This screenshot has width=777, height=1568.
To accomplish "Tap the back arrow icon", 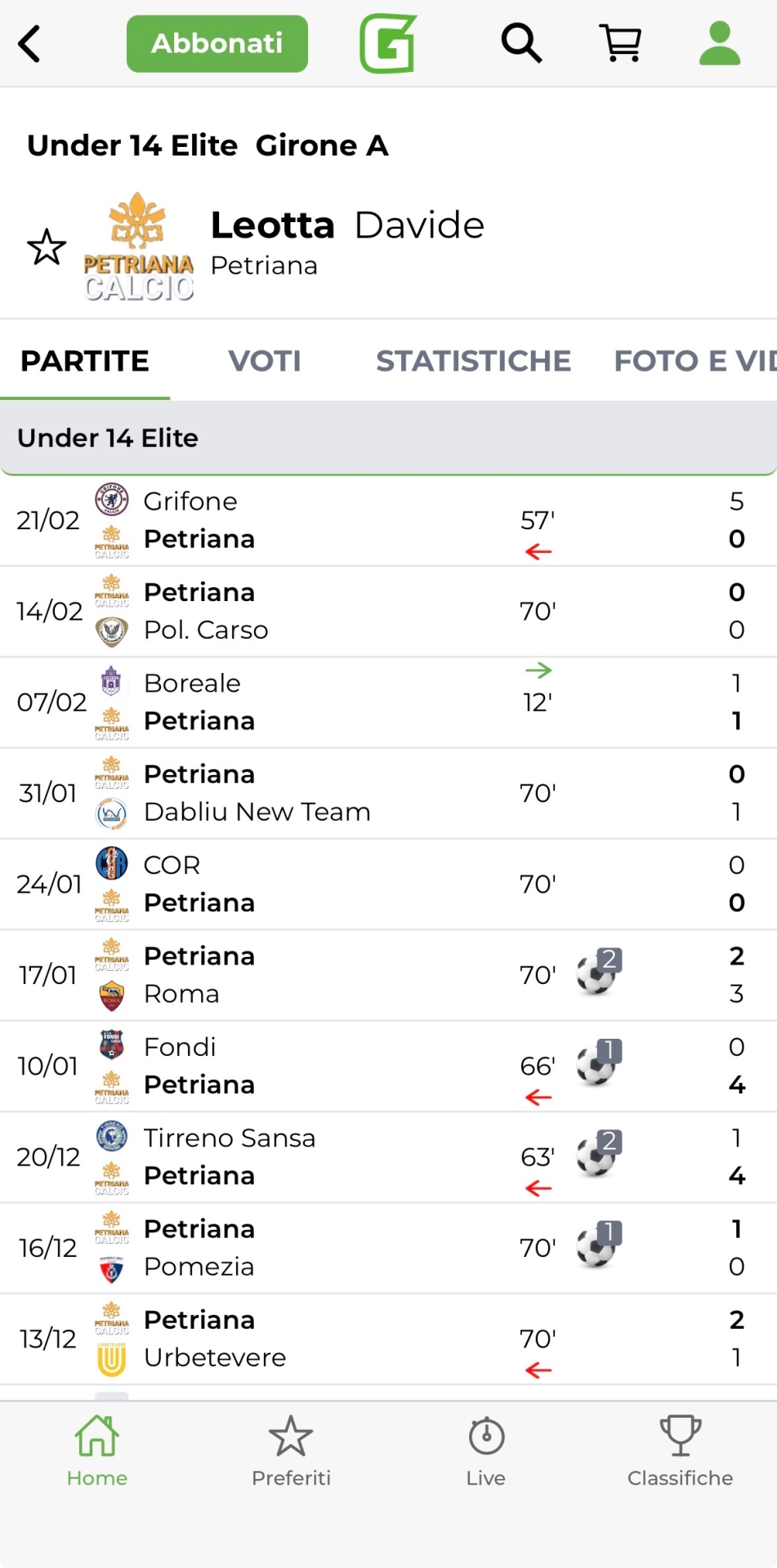I will click(x=29, y=44).
